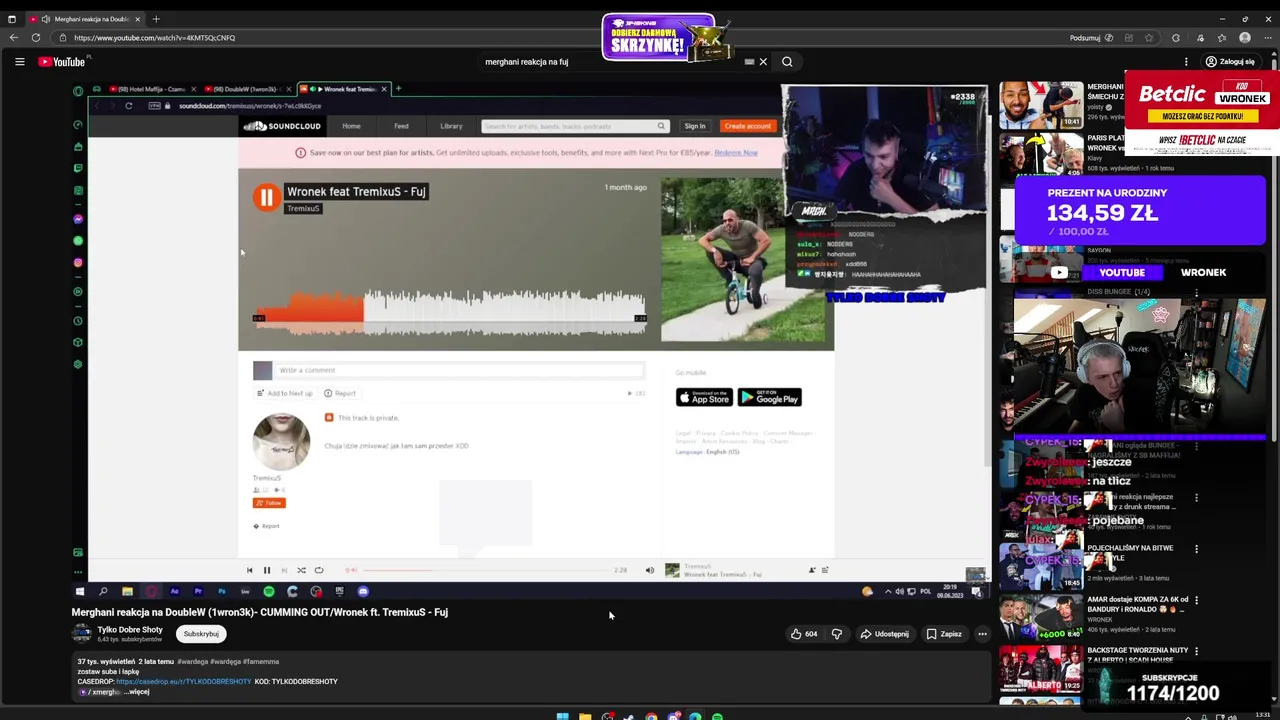Screen dimensions: 1280x720
Task: Open Windows Start button on taskbar
Action: [x=562, y=716]
